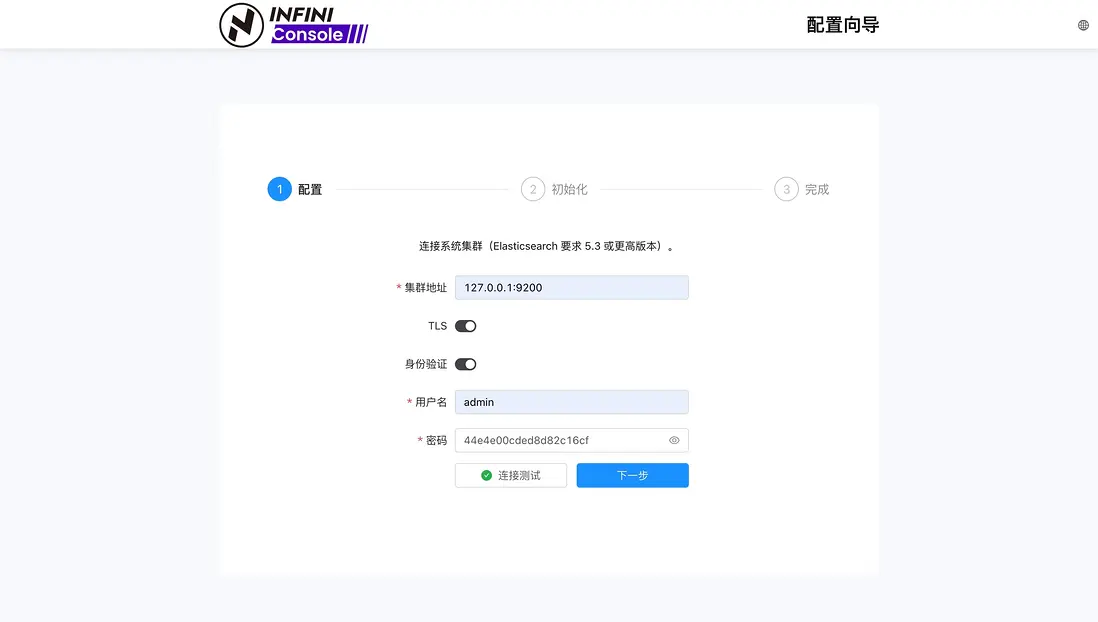Viewport: 1098px width, 622px height.
Task: Select the step 1 配置 circle indicator
Action: [x=280, y=189]
